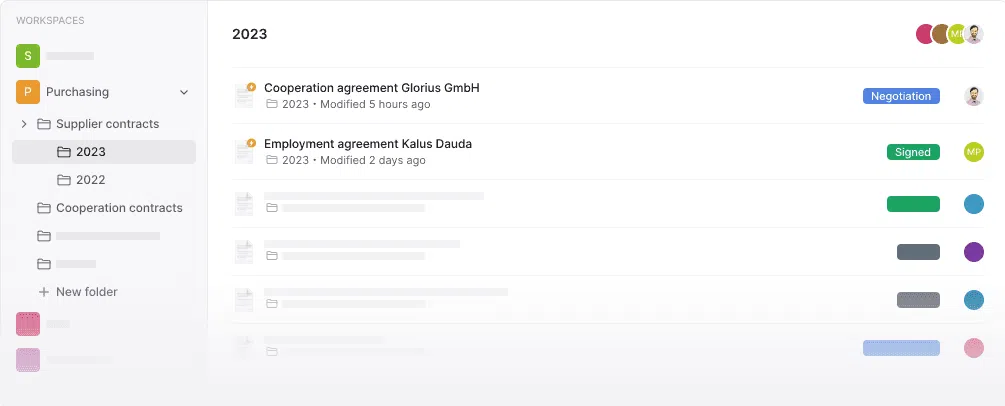
Task: Click the pink workspace icon in sidebar
Action: 27,324
